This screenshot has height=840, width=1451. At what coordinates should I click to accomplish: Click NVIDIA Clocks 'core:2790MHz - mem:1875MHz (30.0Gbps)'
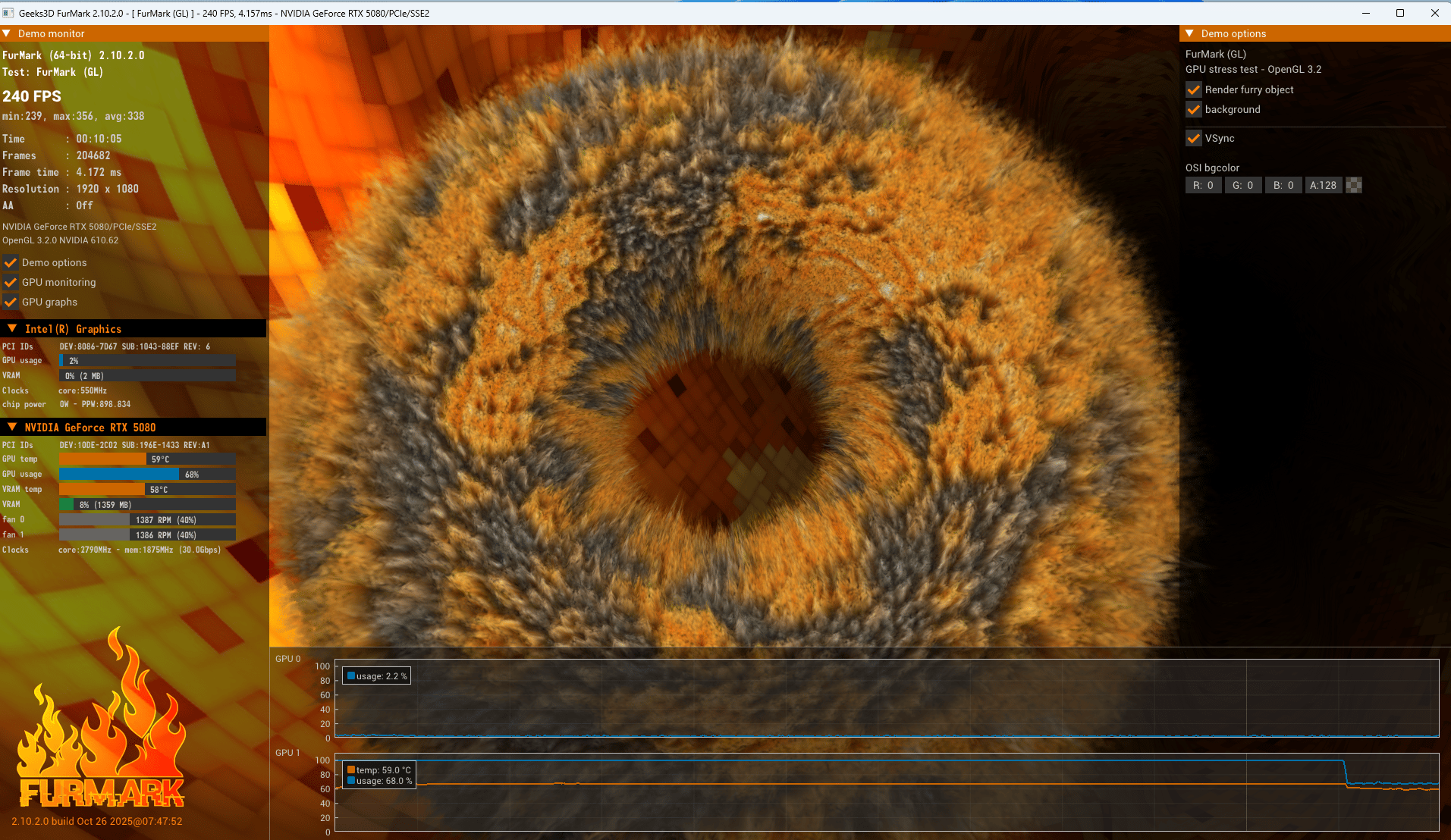point(140,550)
